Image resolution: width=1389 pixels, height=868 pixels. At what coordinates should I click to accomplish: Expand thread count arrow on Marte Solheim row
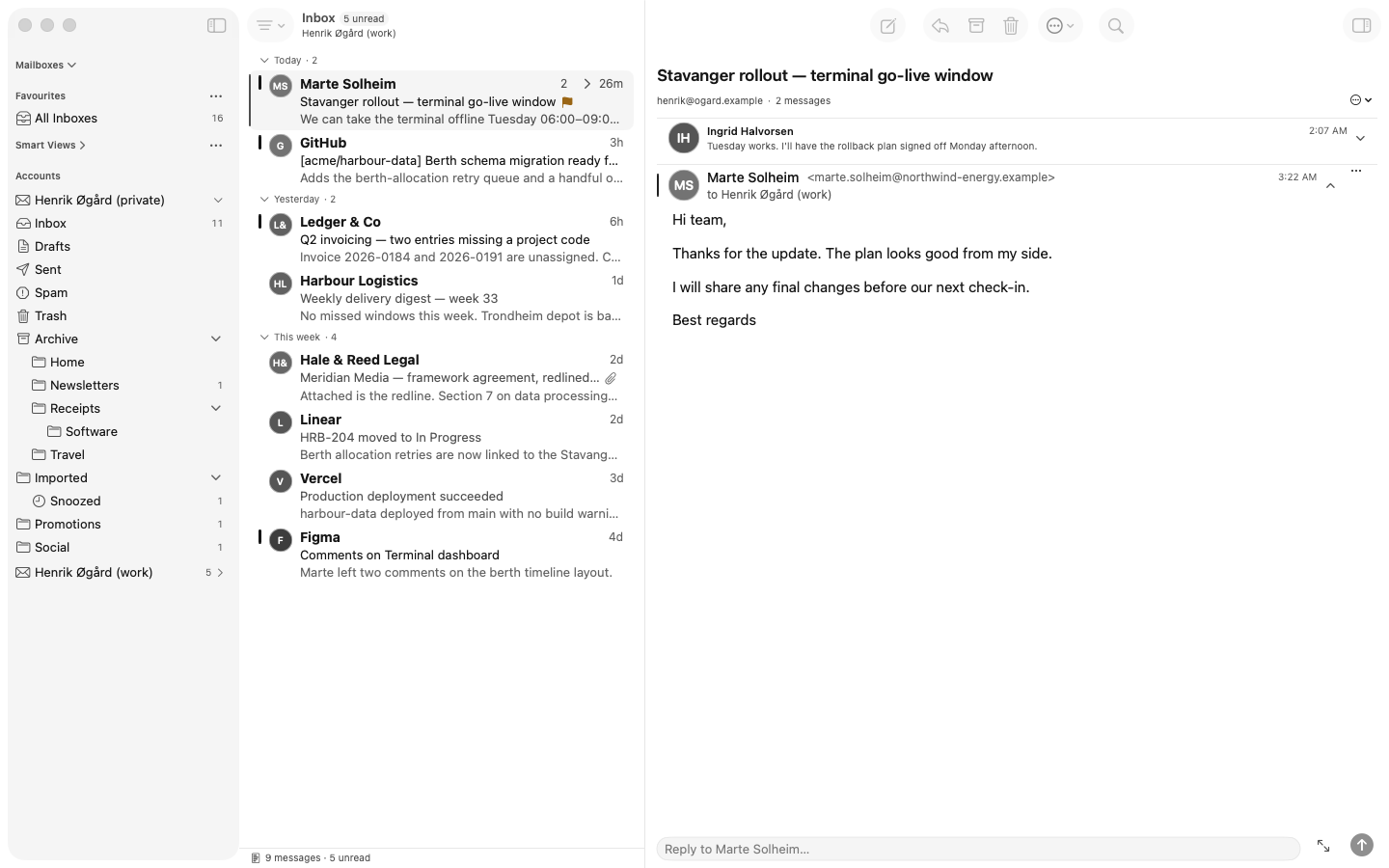point(586,84)
